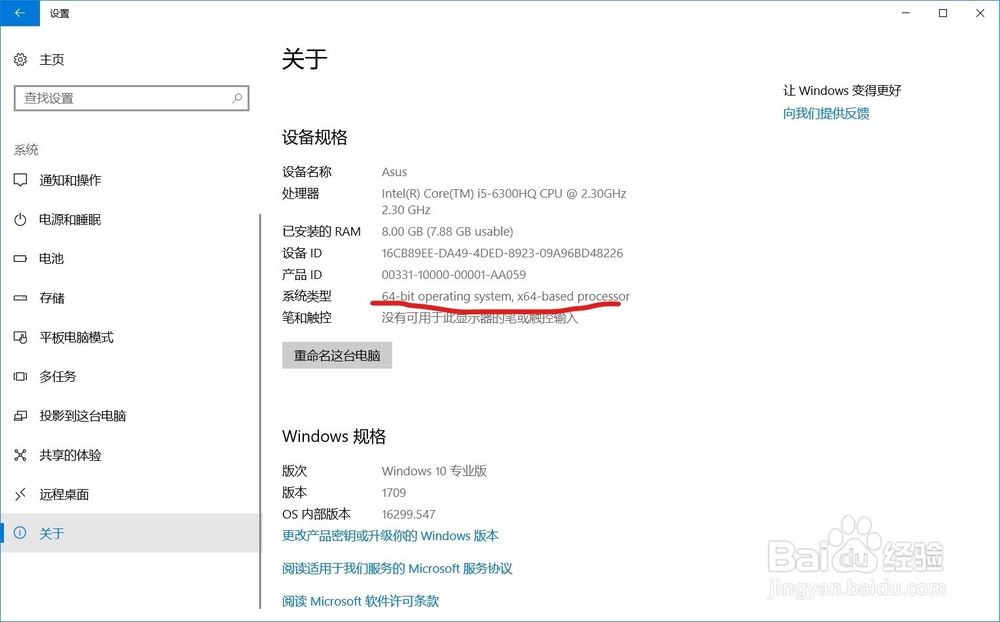
Task: Click the back arrow in the title bar
Action: [x=20, y=13]
